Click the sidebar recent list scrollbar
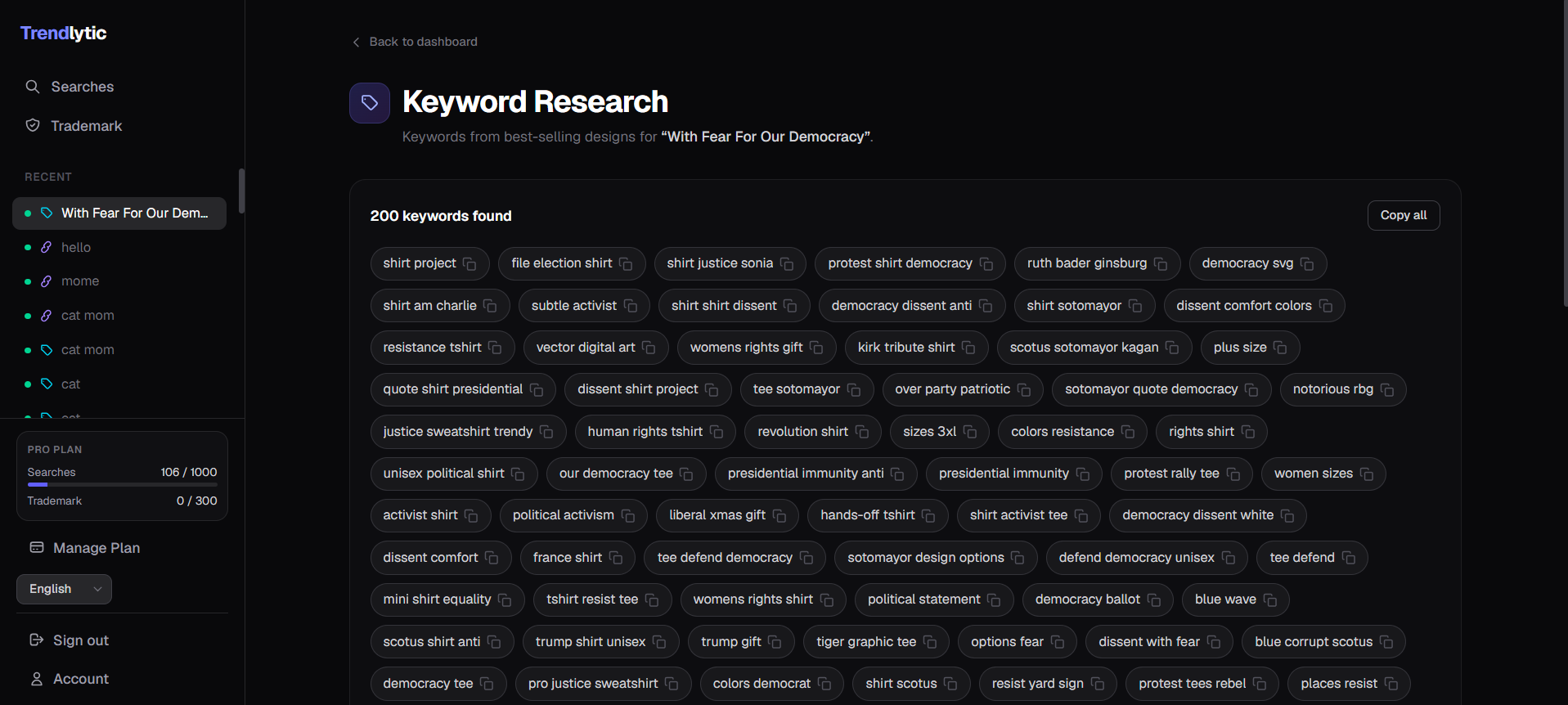The width and height of the screenshot is (1568, 705). [241, 191]
